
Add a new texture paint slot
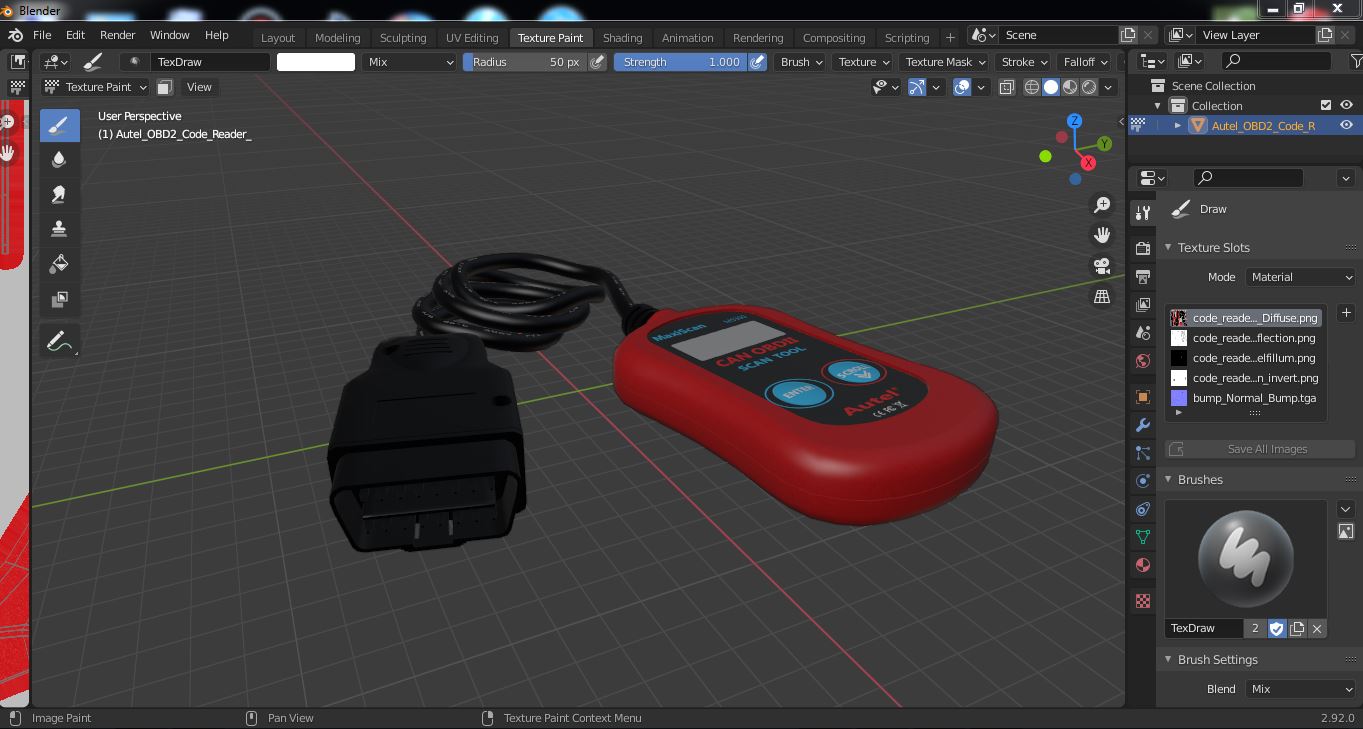[x=1346, y=313]
